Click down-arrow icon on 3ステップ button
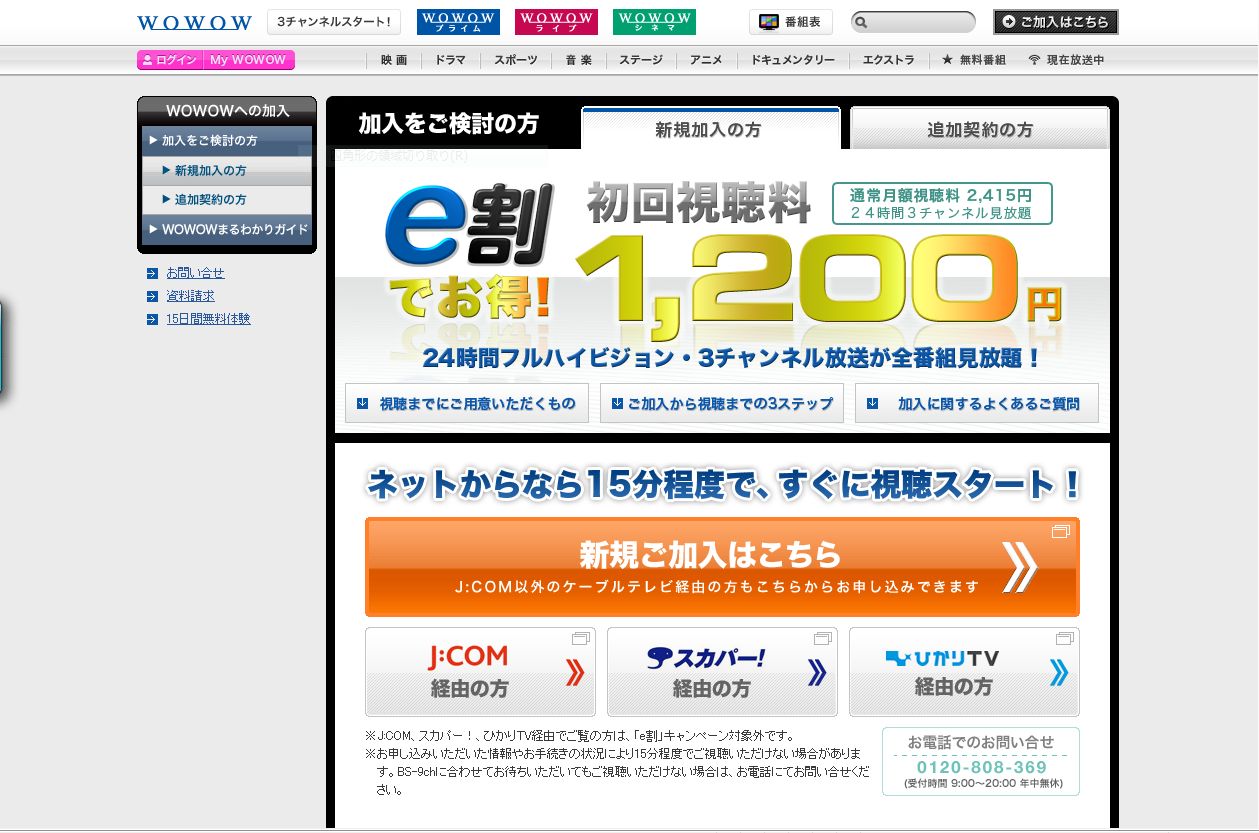 pyautogui.click(x=618, y=404)
